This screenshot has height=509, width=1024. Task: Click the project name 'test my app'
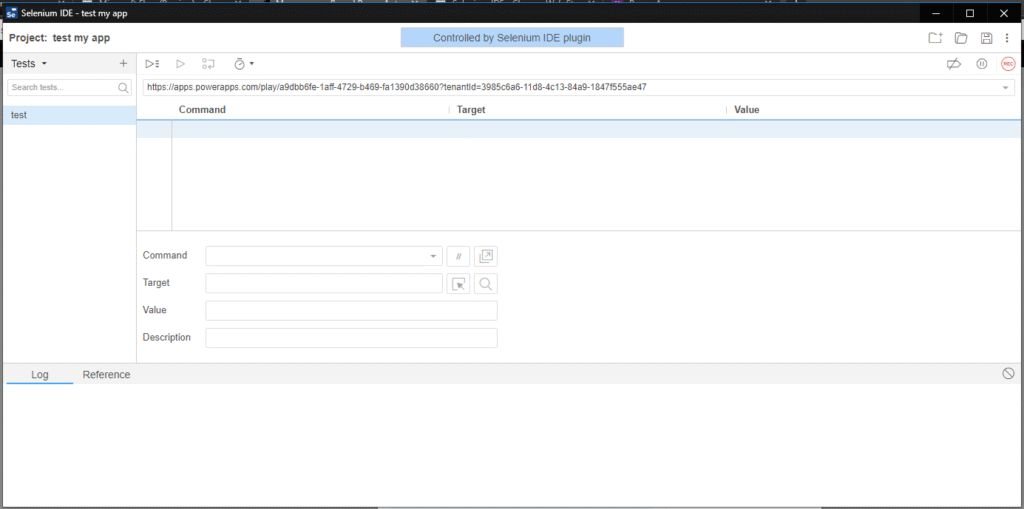pos(81,38)
